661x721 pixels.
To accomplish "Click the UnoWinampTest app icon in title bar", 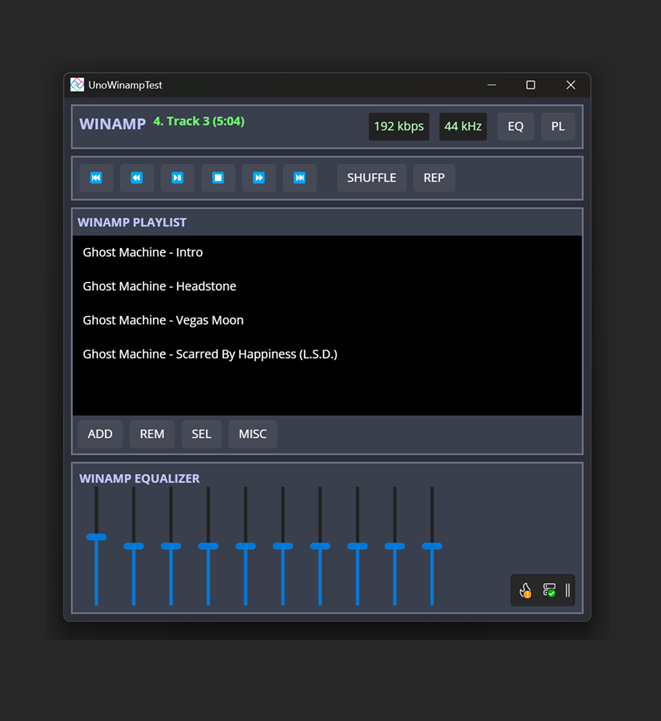I will click(77, 85).
